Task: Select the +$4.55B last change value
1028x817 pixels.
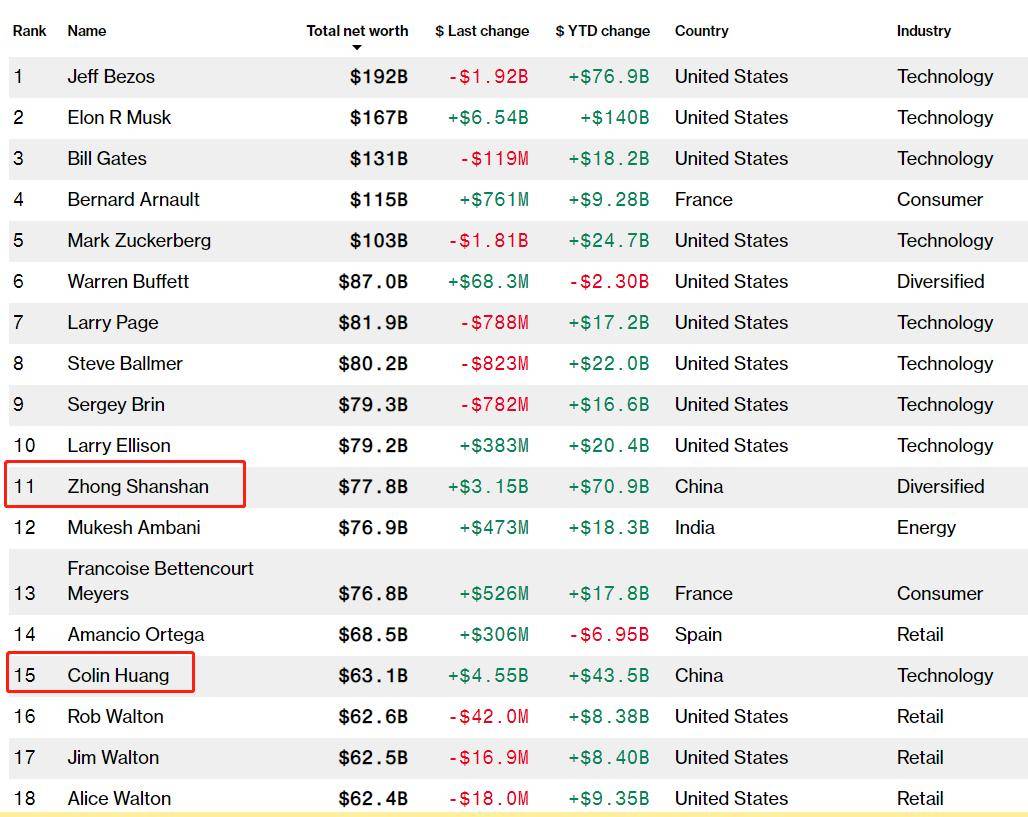Action: coord(488,675)
